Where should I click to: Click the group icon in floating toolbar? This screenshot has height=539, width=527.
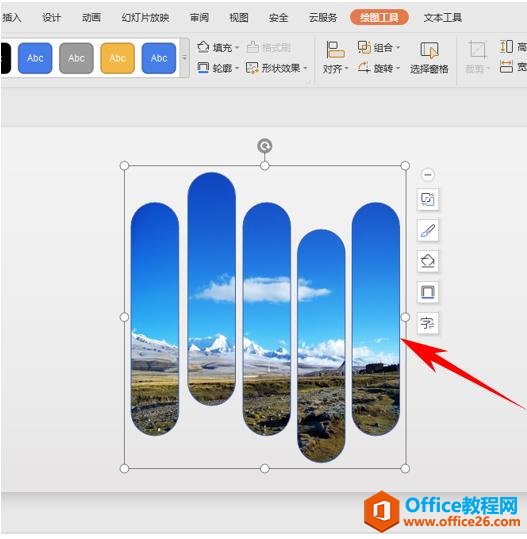point(428,199)
